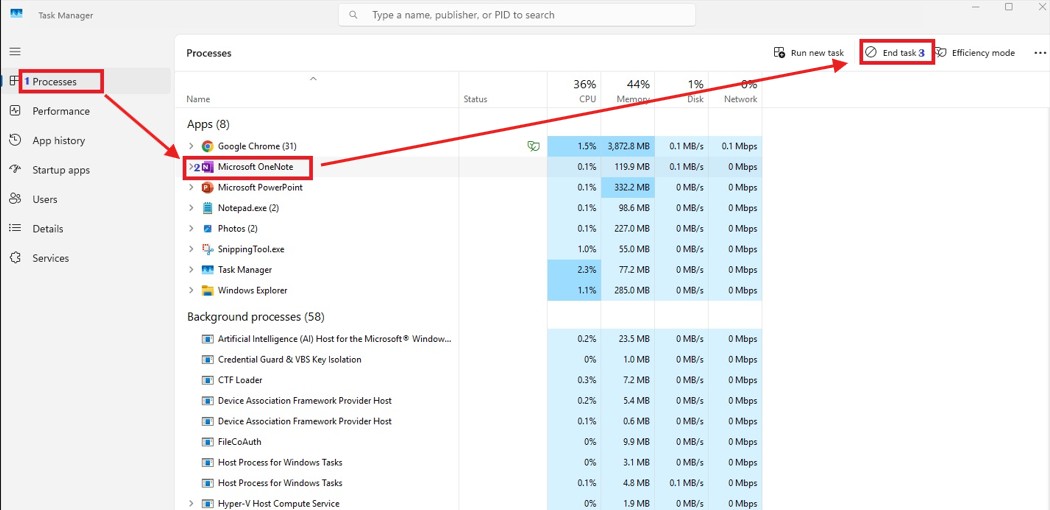The height and width of the screenshot is (510, 1050).
Task: Open the Services page
Action: (x=86, y=258)
